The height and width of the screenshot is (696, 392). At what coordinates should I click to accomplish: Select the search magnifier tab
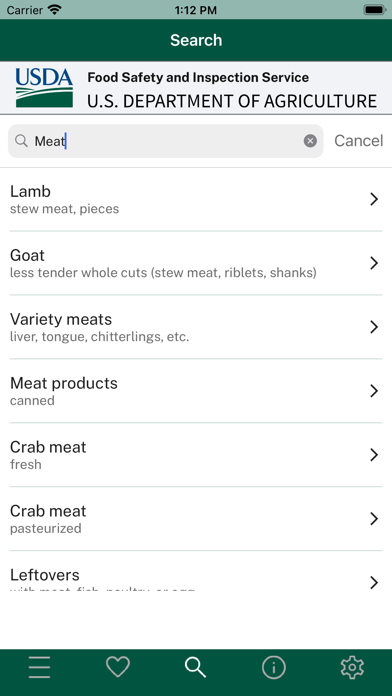[196, 667]
